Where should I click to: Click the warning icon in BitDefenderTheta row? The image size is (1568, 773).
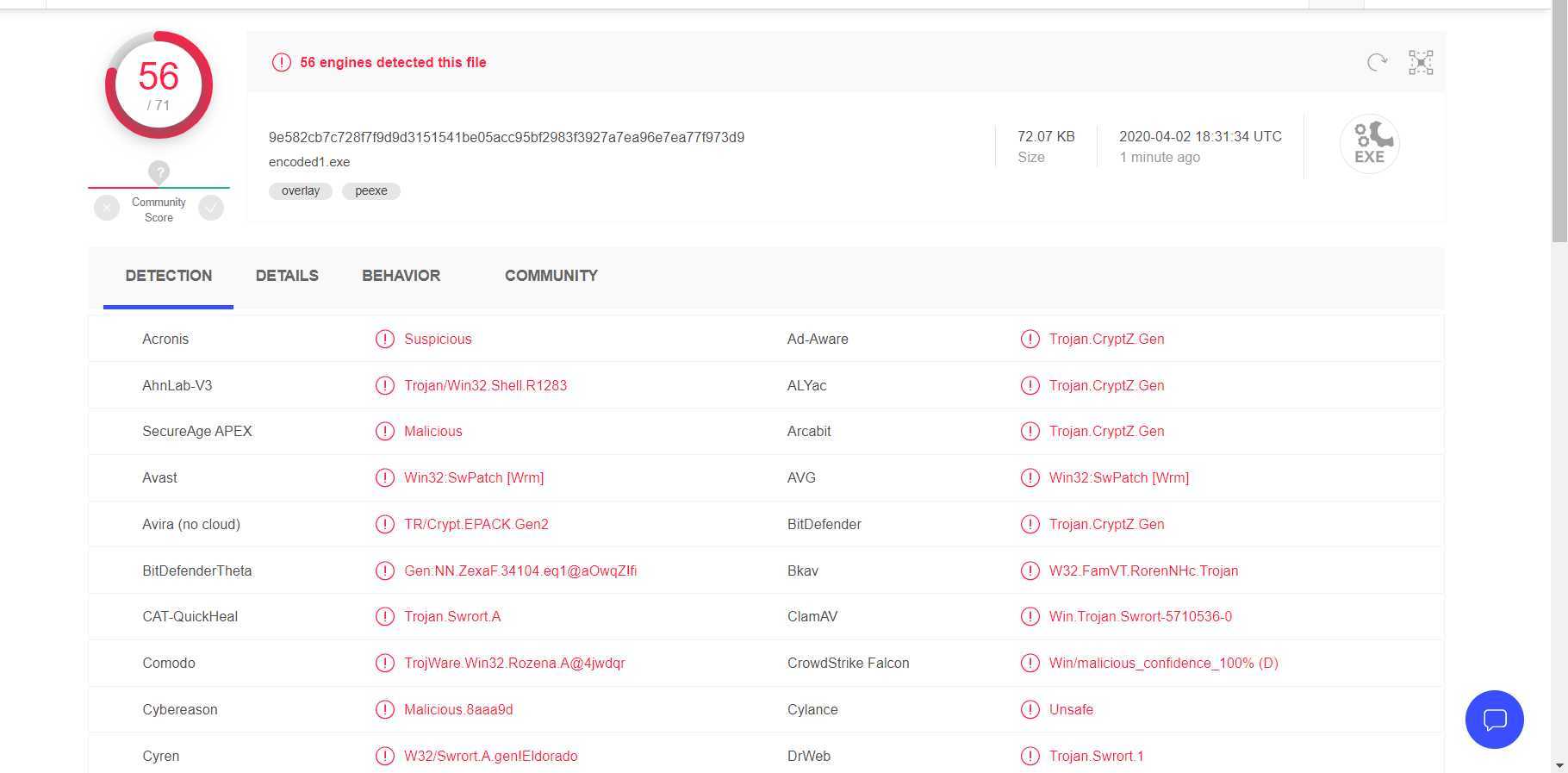(x=385, y=570)
